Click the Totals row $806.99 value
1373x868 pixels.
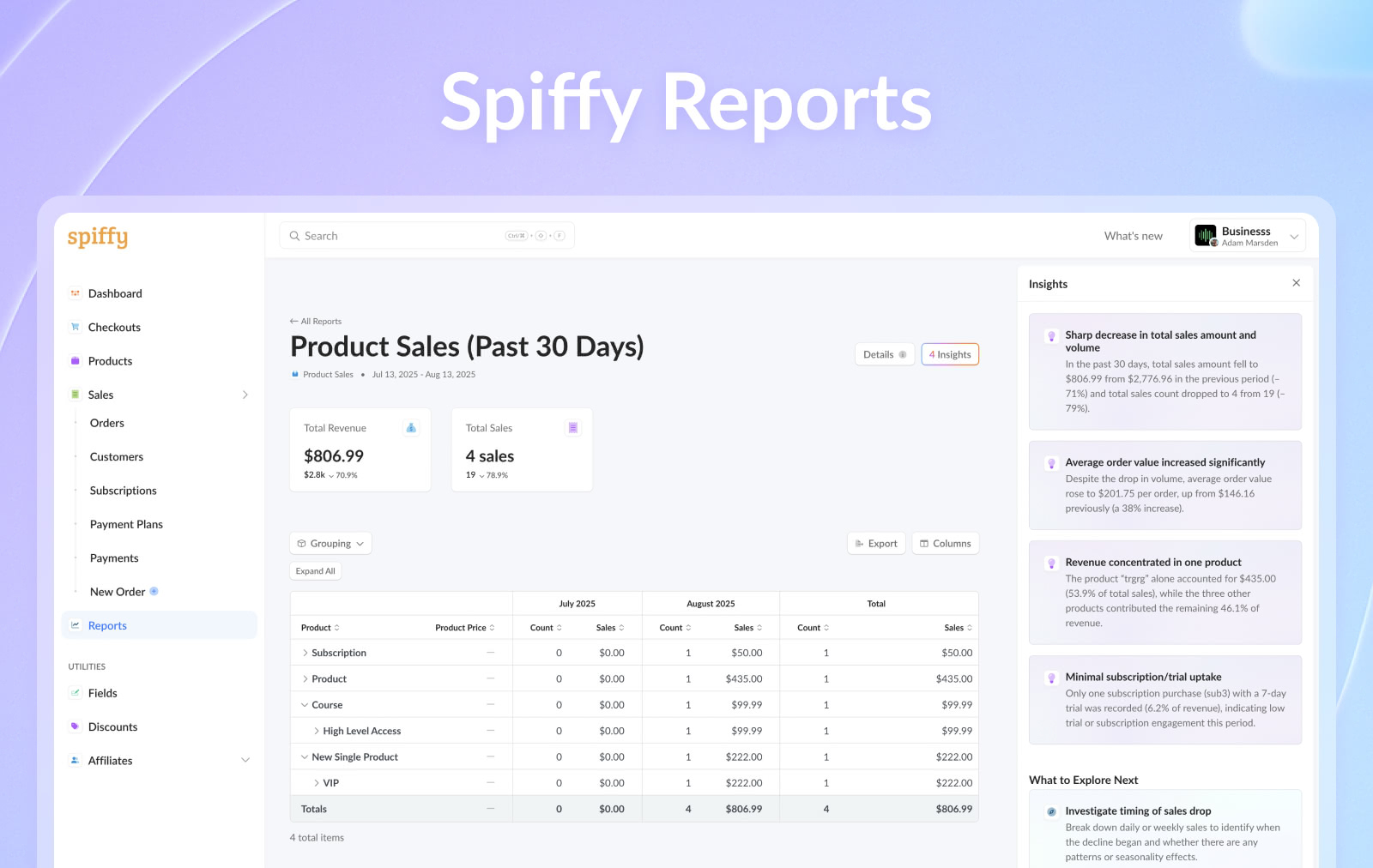pyautogui.click(x=954, y=809)
